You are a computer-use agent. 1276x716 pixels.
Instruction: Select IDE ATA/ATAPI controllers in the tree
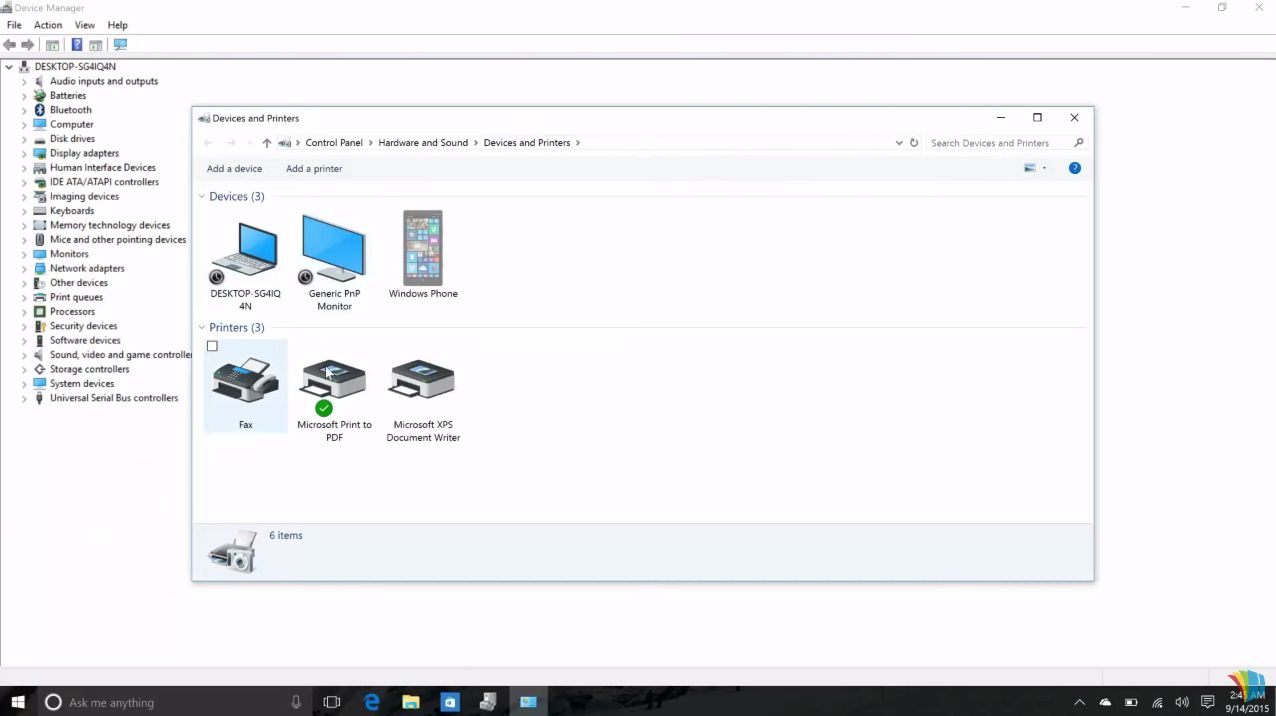coord(105,182)
